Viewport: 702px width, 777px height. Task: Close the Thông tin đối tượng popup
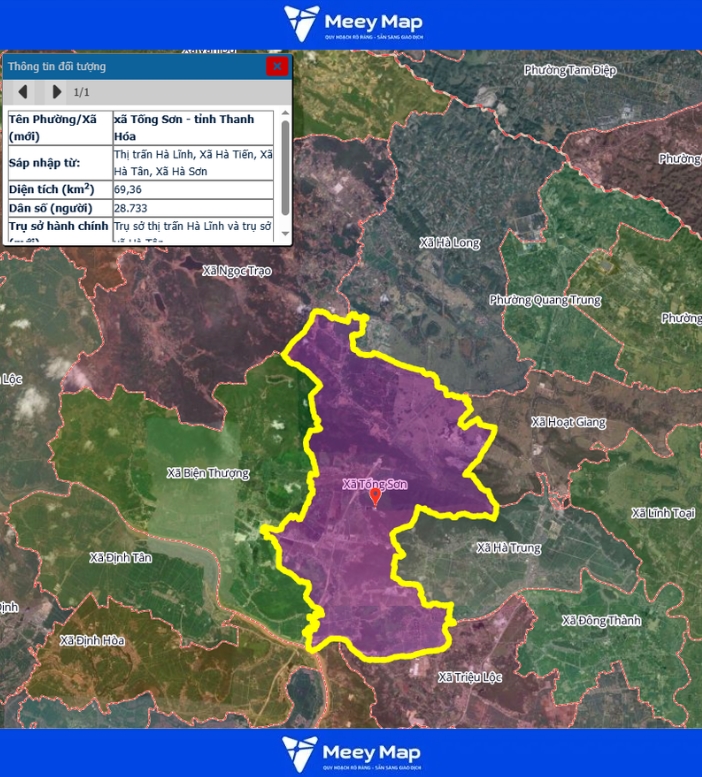click(x=277, y=66)
